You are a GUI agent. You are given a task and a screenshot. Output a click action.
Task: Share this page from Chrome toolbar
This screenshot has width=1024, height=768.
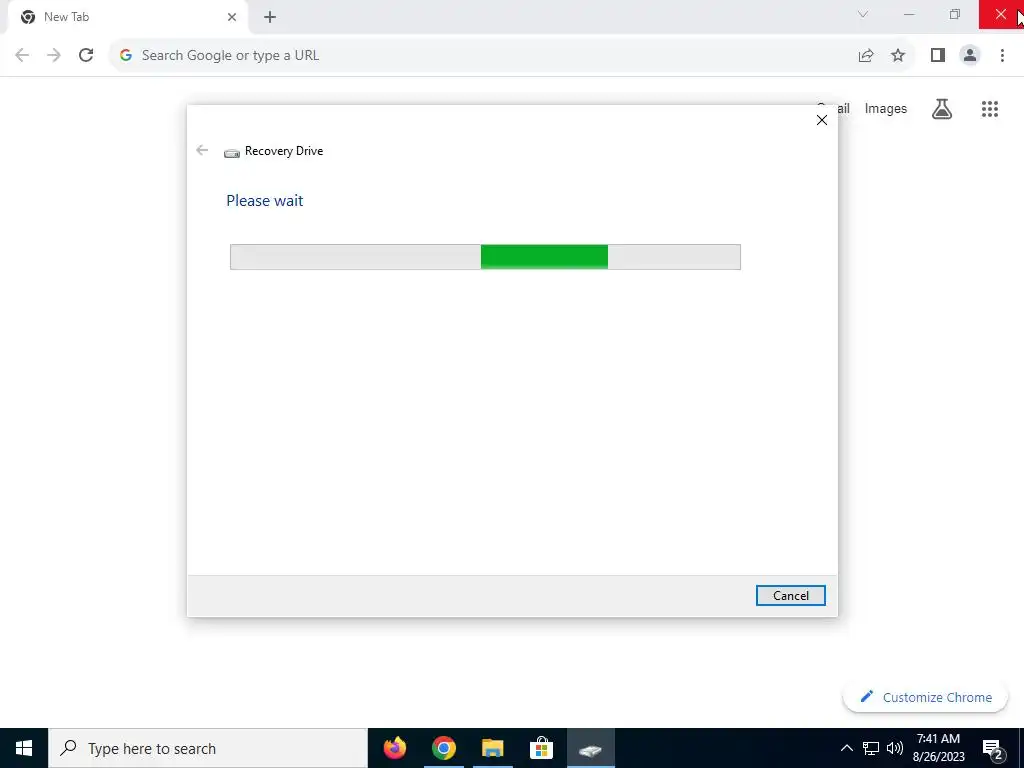coord(866,56)
